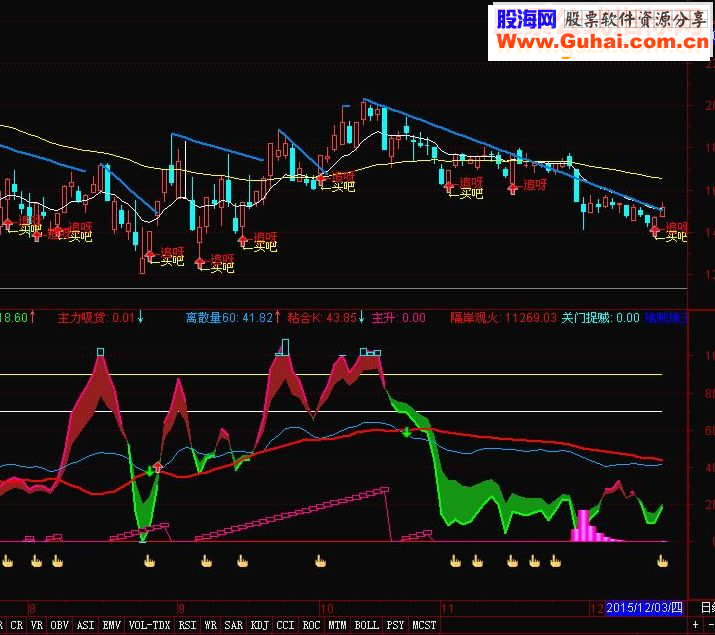The width and height of the screenshot is (715, 635).
Task: Click the 粘合K: 43.85 indicator label
Action: coord(326,317)
